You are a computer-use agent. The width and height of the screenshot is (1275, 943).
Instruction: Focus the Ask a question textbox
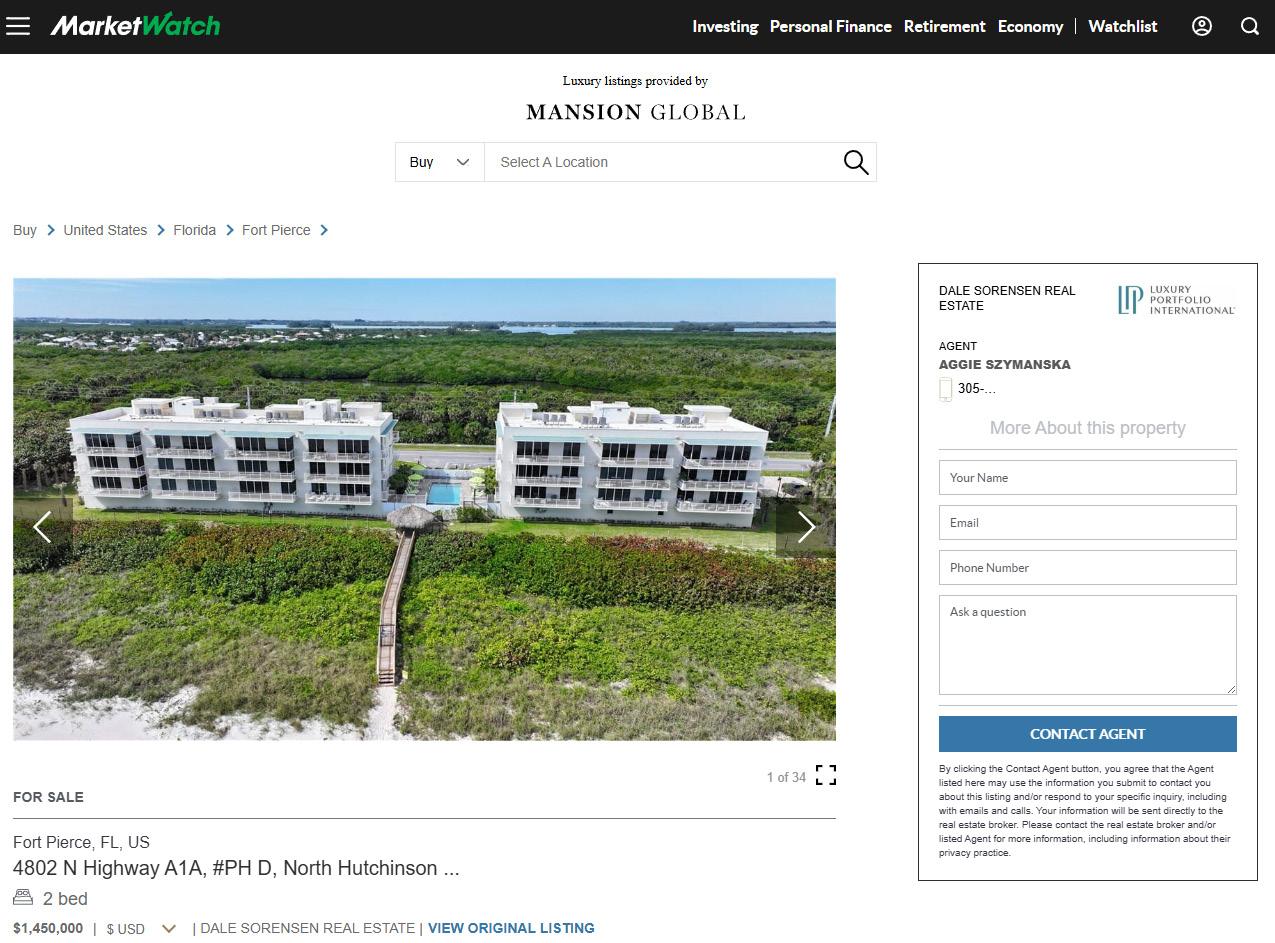point(1087,645)
